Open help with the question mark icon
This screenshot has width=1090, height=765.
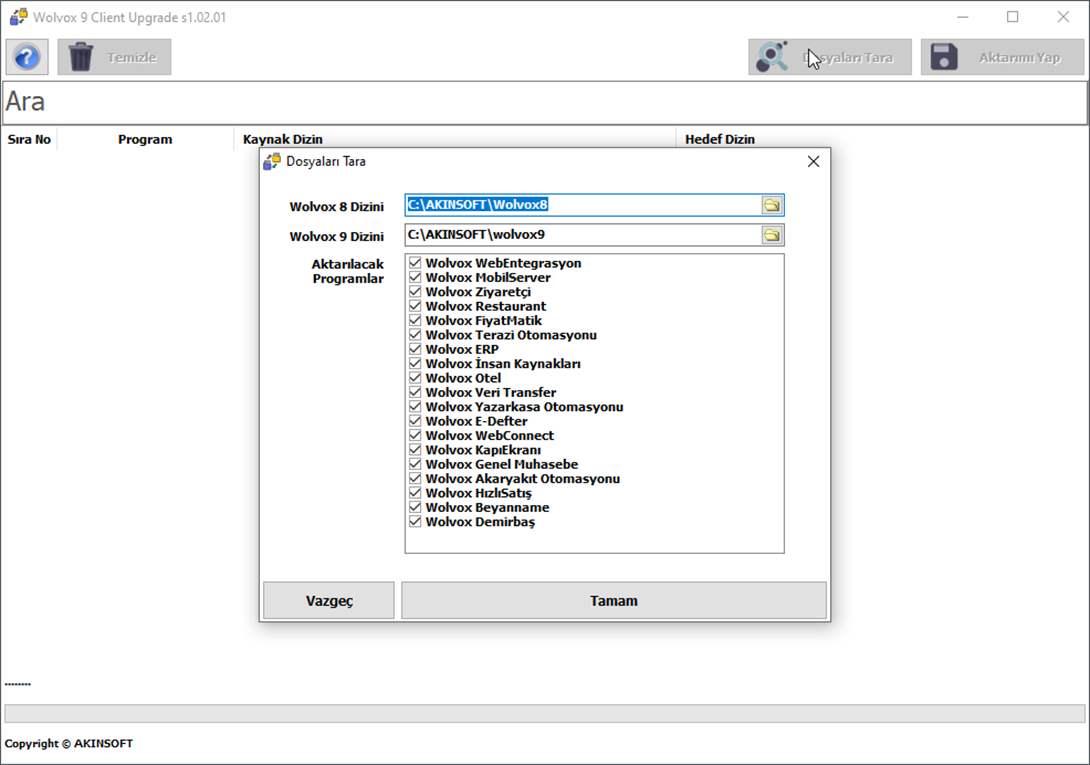(27, 57)
